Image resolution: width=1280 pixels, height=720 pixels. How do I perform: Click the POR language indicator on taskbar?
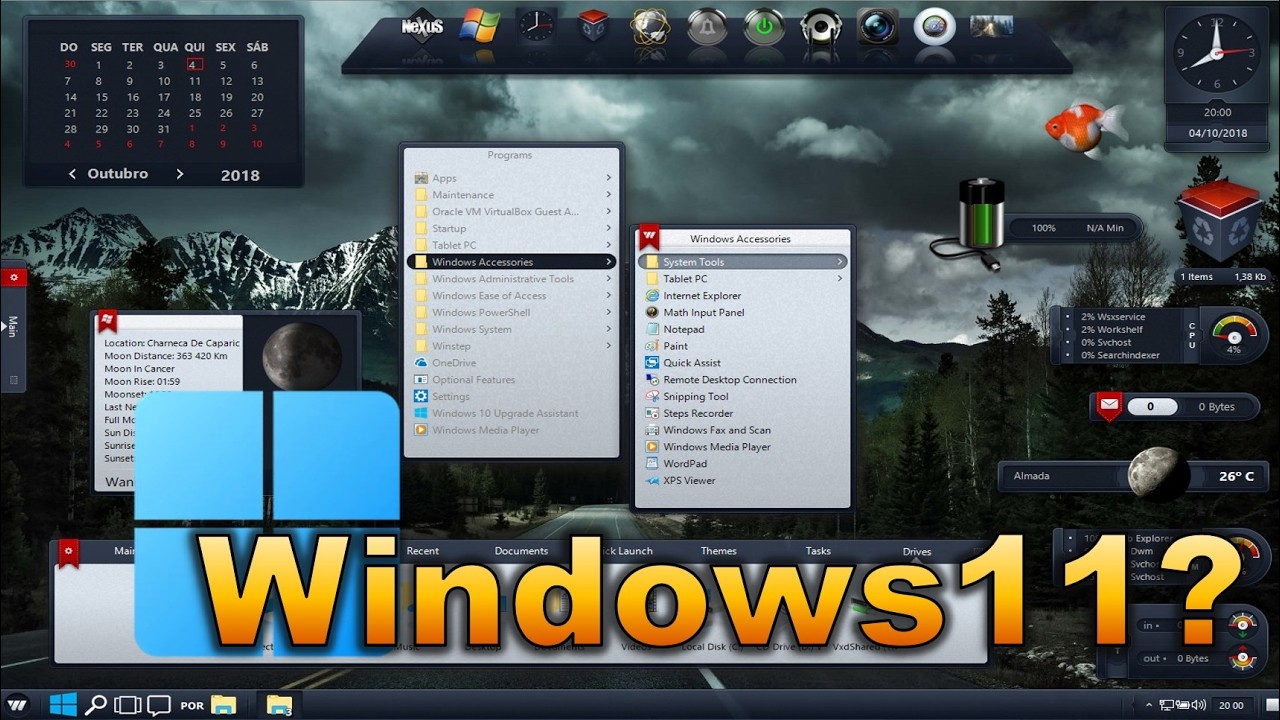tap(192, 705)
